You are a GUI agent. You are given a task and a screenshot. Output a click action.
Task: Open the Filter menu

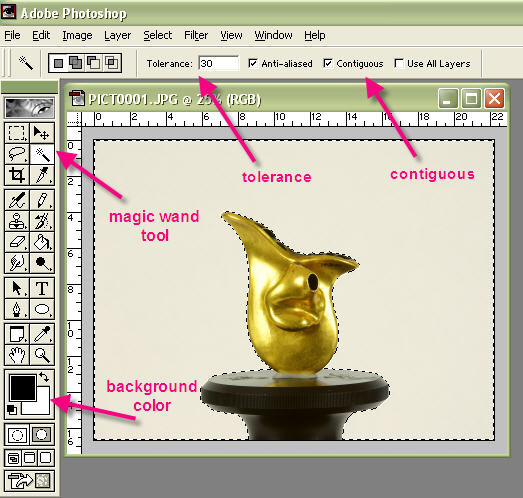click(196, 35)
